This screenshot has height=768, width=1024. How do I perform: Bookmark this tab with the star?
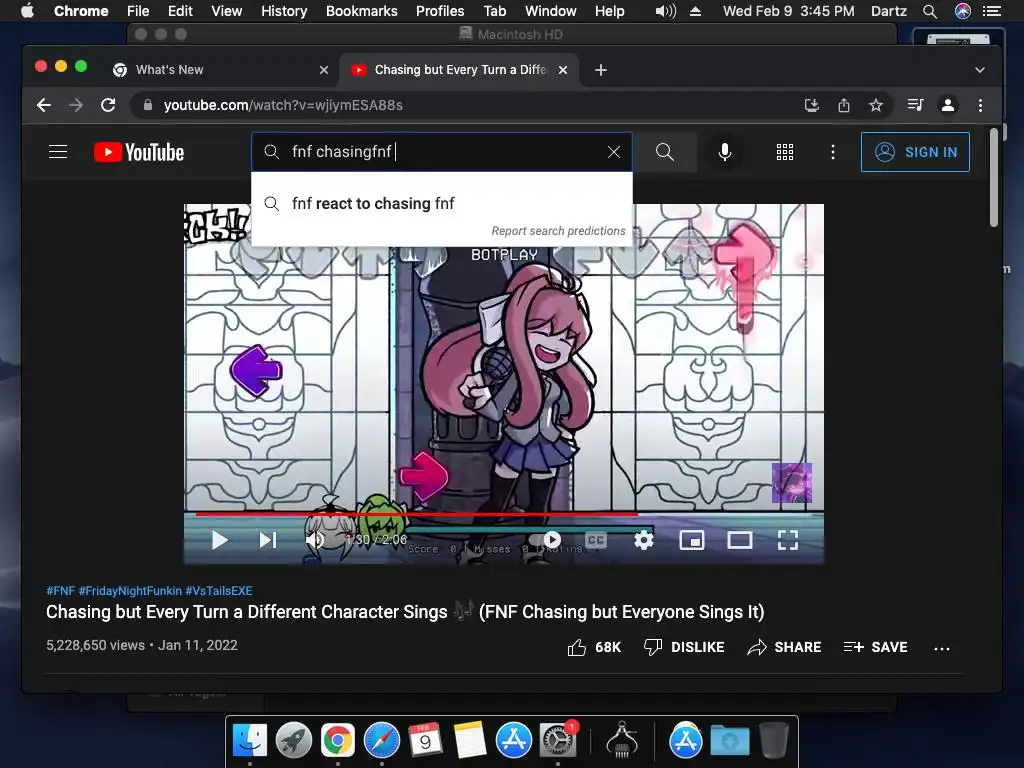(x=876, y=105)
